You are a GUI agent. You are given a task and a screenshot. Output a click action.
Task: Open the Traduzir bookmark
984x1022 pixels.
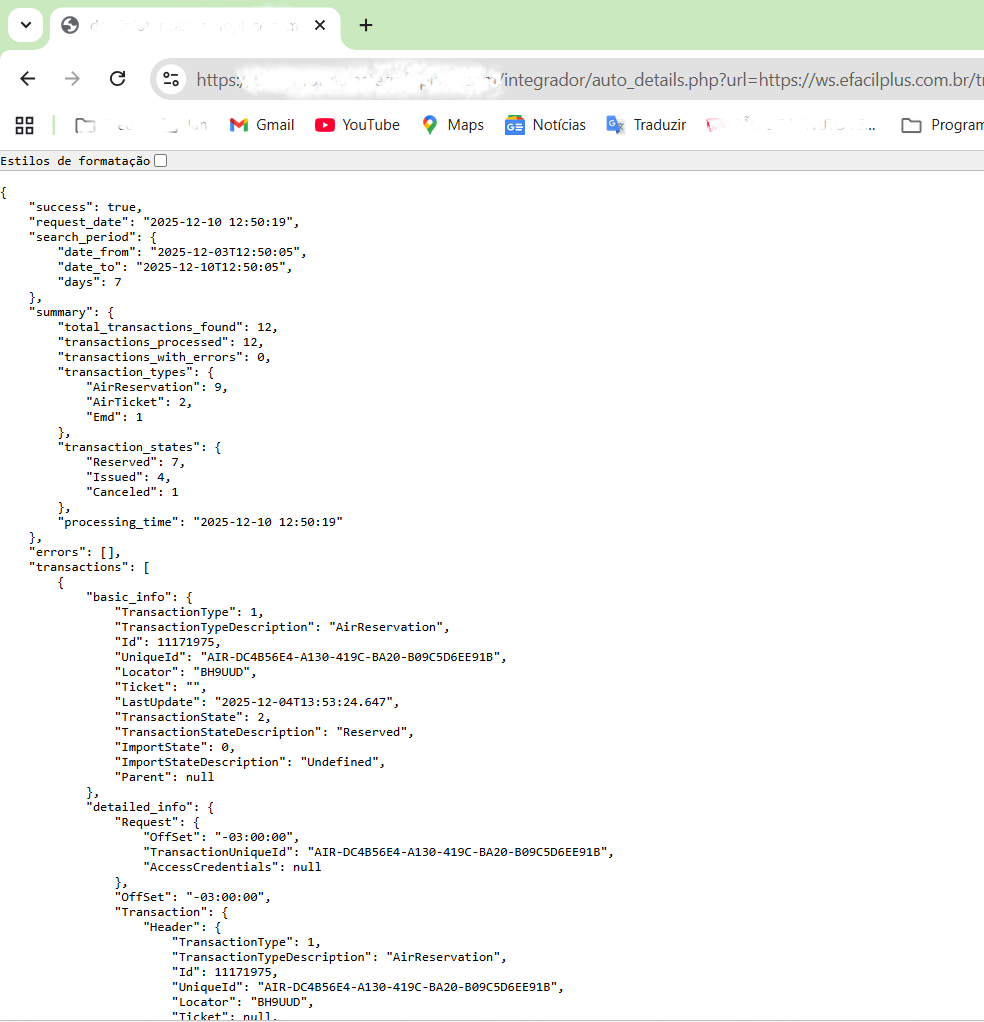646,125
